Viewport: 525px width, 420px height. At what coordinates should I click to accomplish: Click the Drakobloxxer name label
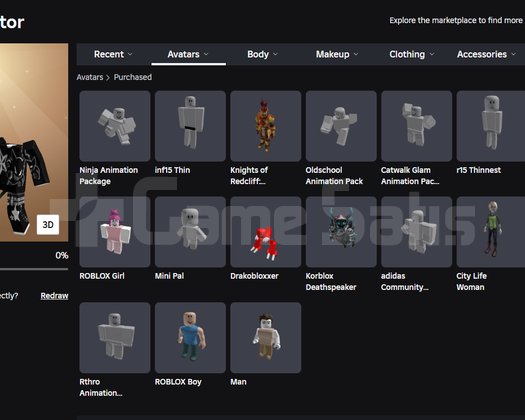254,276
